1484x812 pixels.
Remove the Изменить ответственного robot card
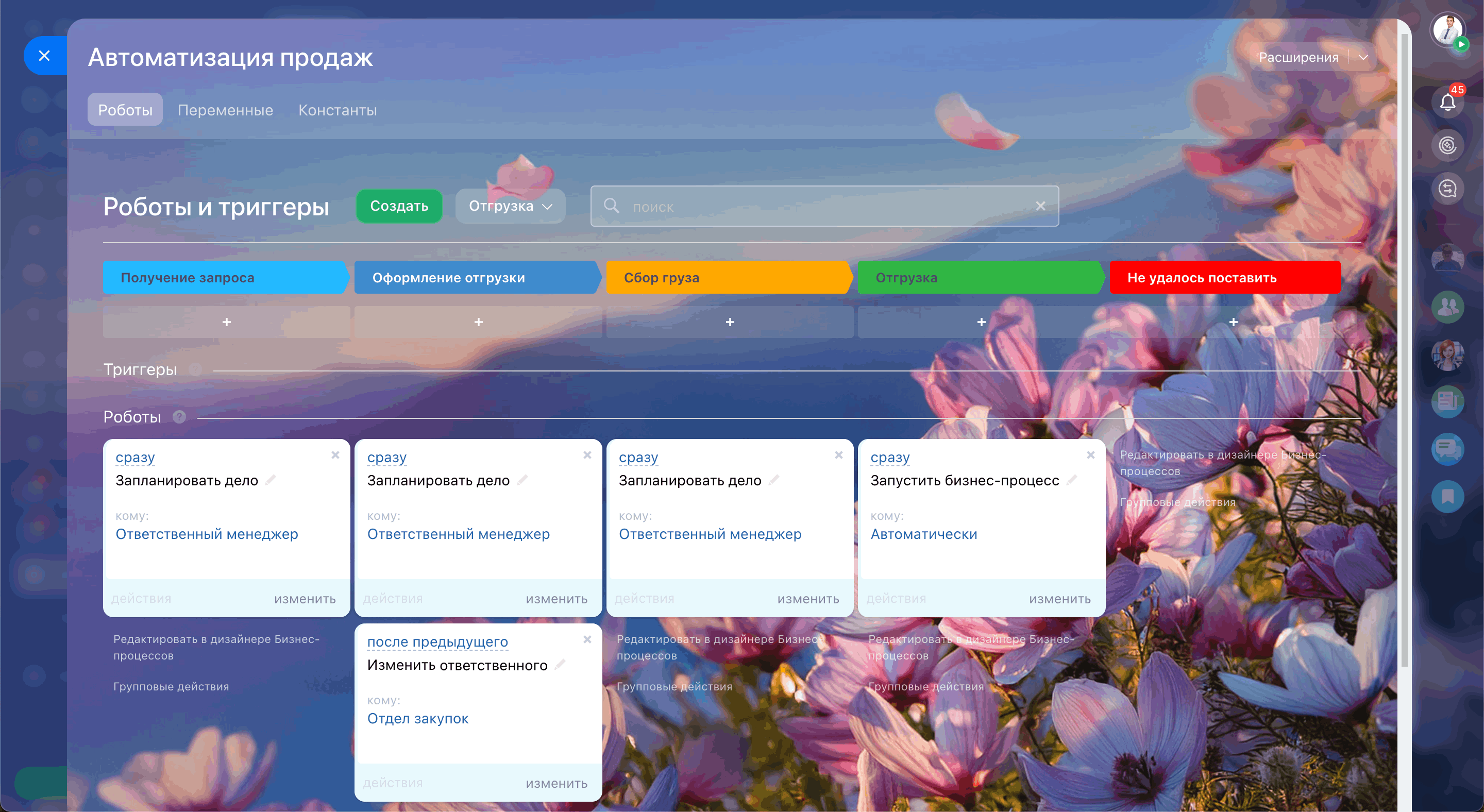click(x=587, y=639)
